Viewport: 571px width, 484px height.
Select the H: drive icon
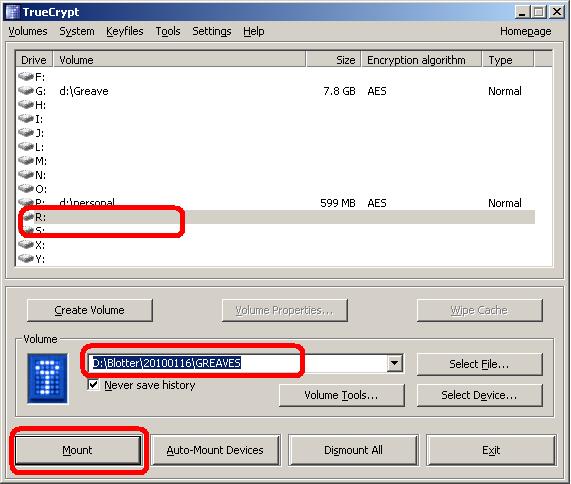point(26,105)
